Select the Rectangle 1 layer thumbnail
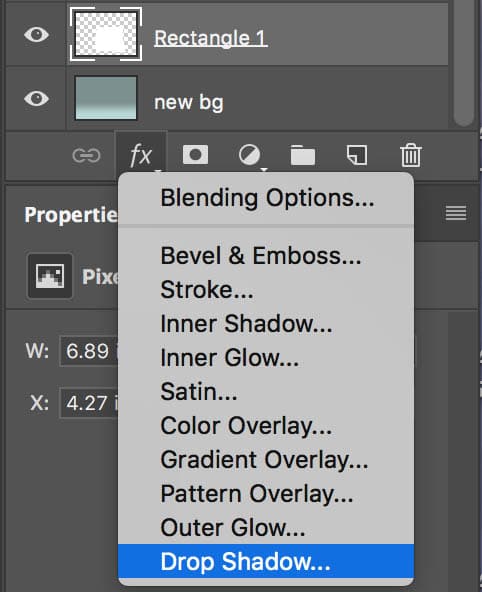 coord(106,34)
